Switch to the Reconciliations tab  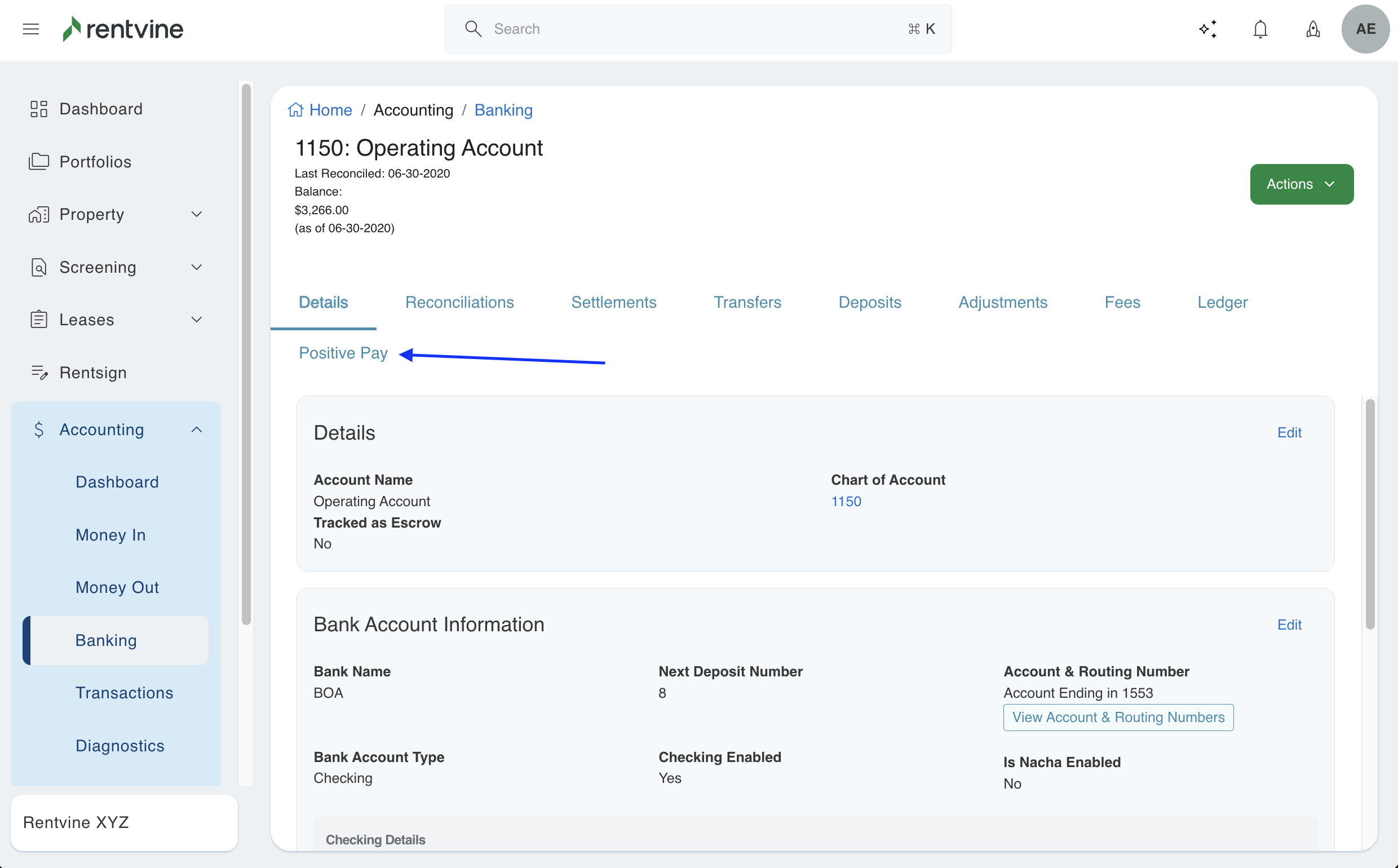[x=459, y=303]
